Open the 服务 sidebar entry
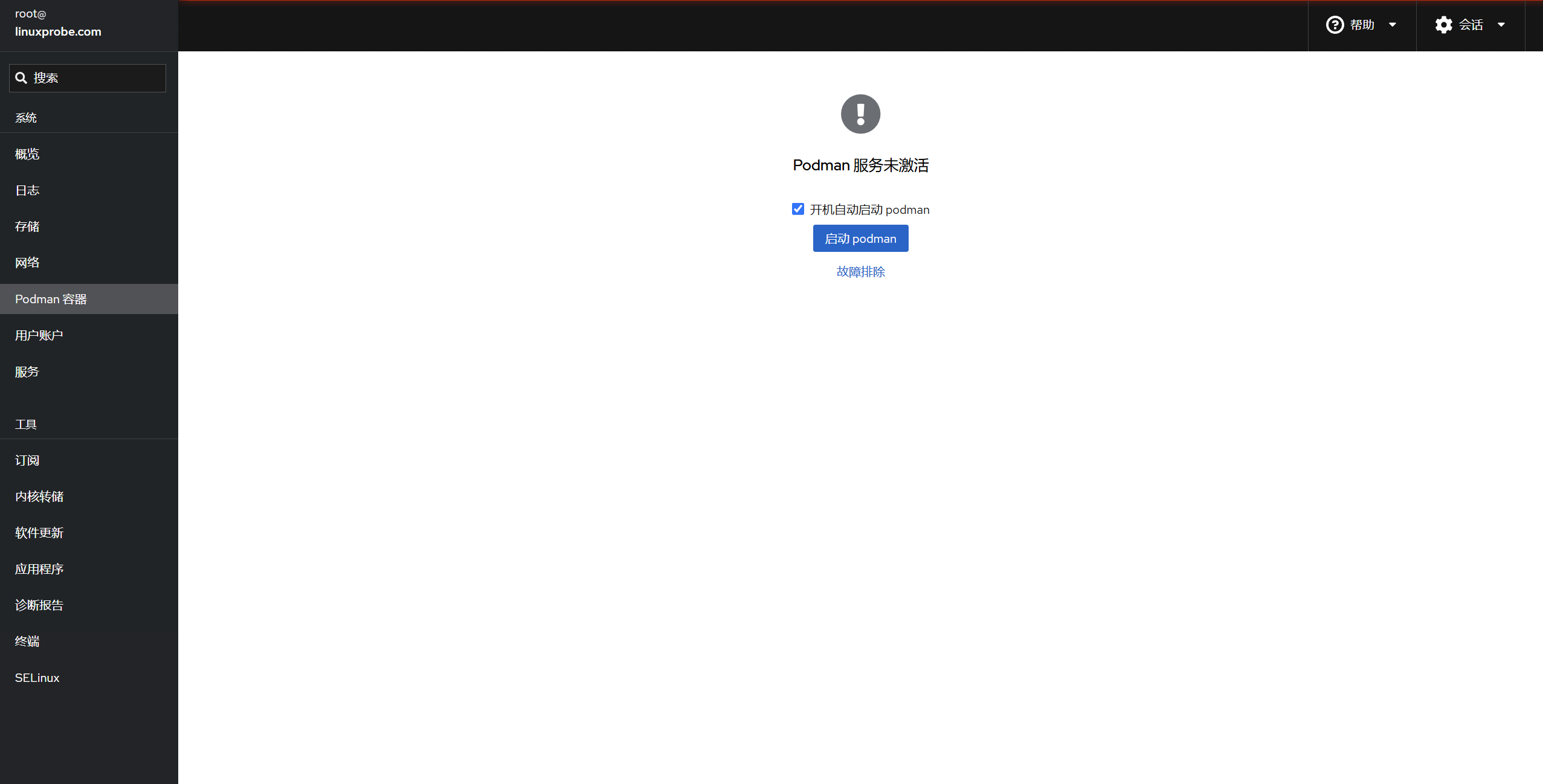Image resolution: width=1543 pixels, height=784 pixels. tap(27, 371)
